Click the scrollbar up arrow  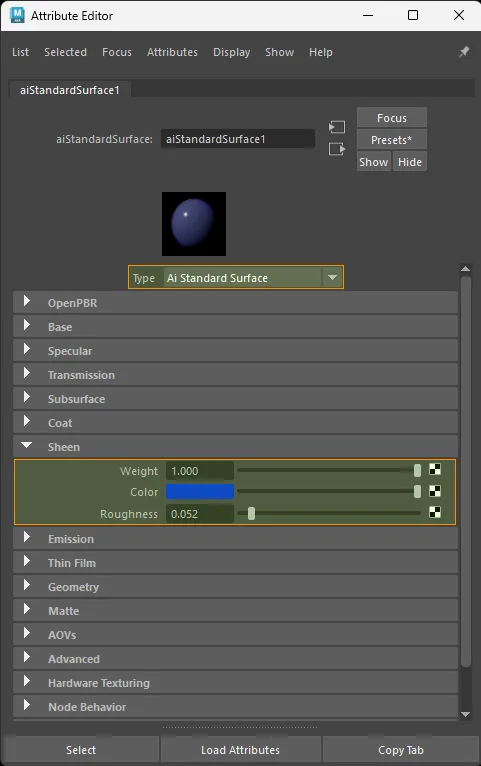(x=465, y=269)
